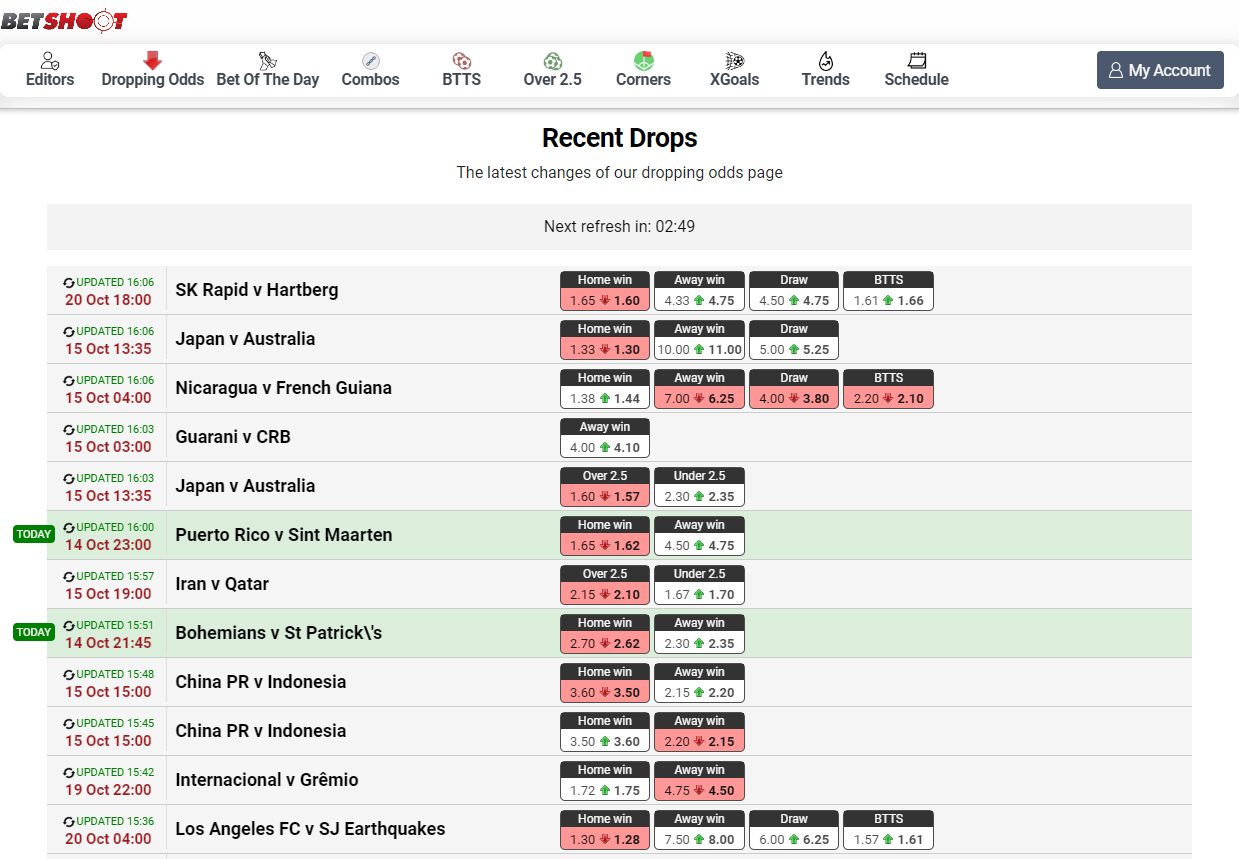The height and width of the screenshot is (859, 1239).
Task: Click Home win odds for Bohemians v St Patrick's
Action: point(605,634)
